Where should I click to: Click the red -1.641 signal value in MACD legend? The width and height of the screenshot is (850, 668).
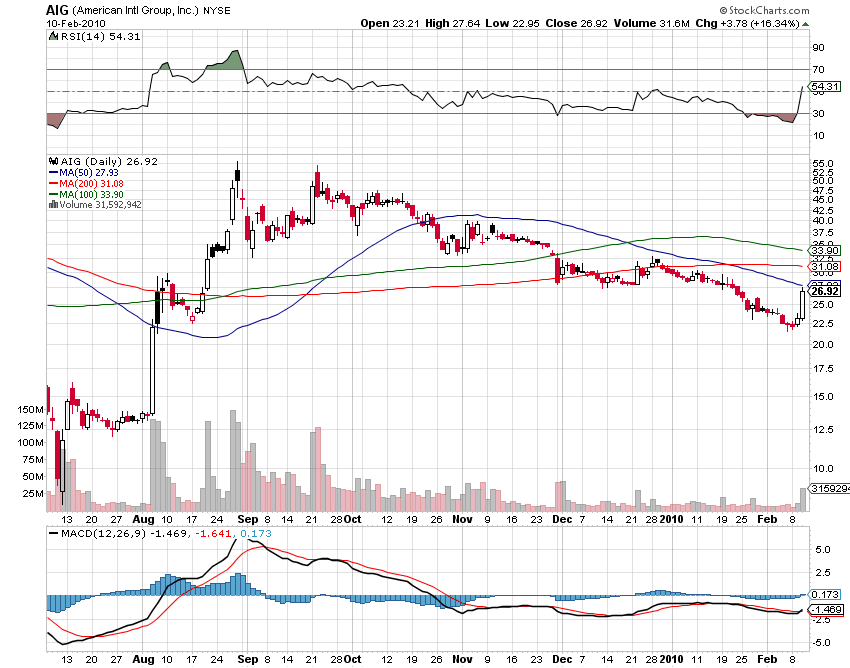(x=213, y=534)
